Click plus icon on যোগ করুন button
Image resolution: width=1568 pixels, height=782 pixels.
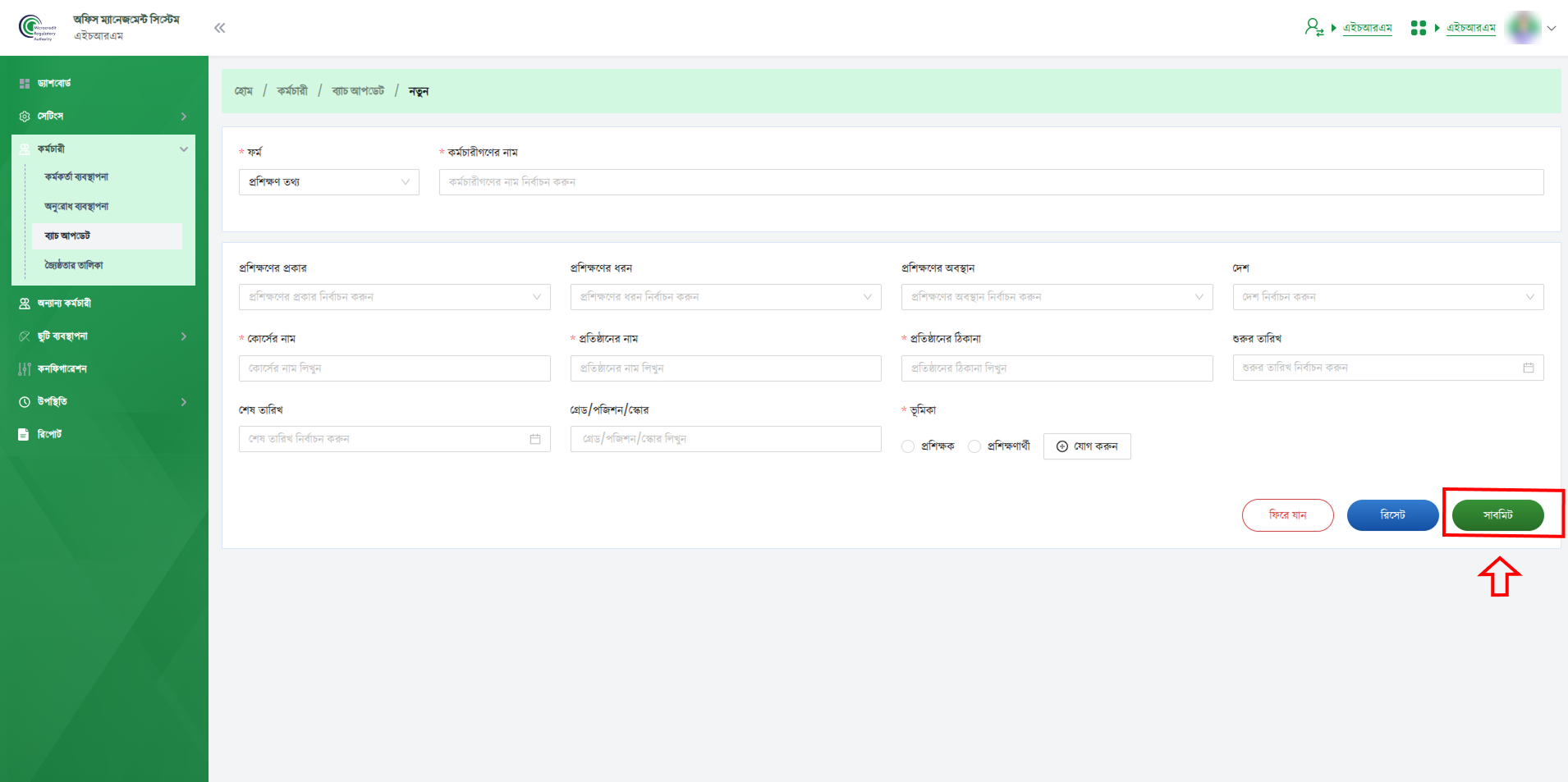[x=1062, y=446]
